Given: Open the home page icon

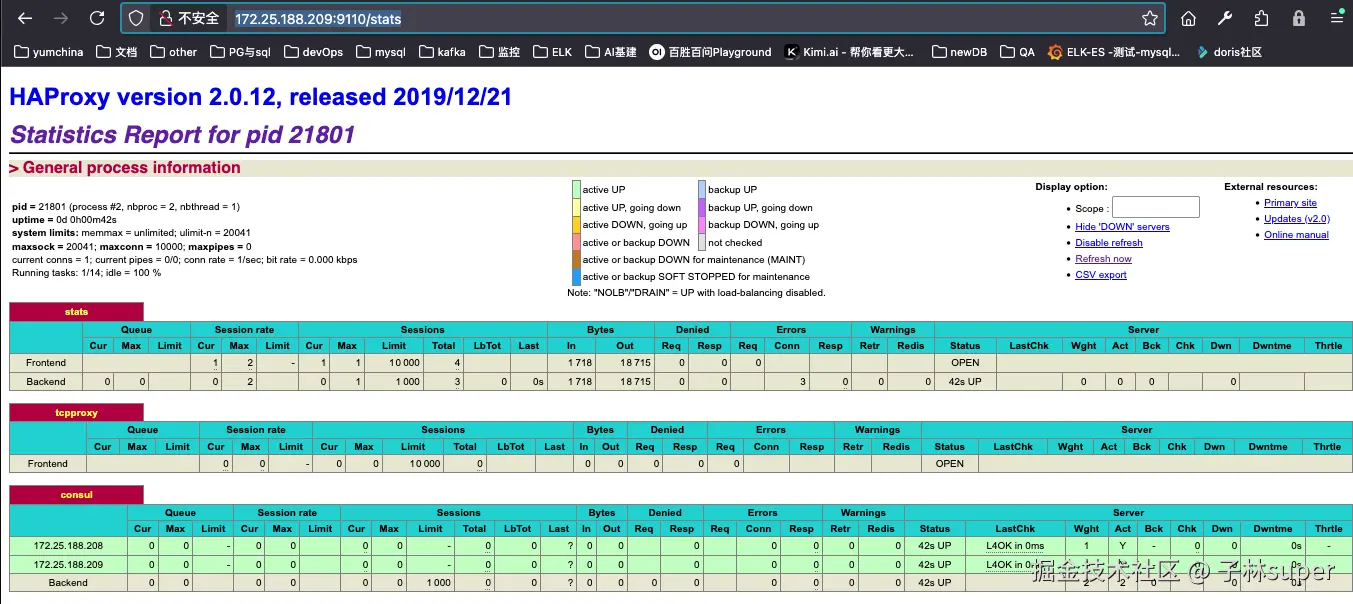Looking at the screenshot, I should 1188,18.
